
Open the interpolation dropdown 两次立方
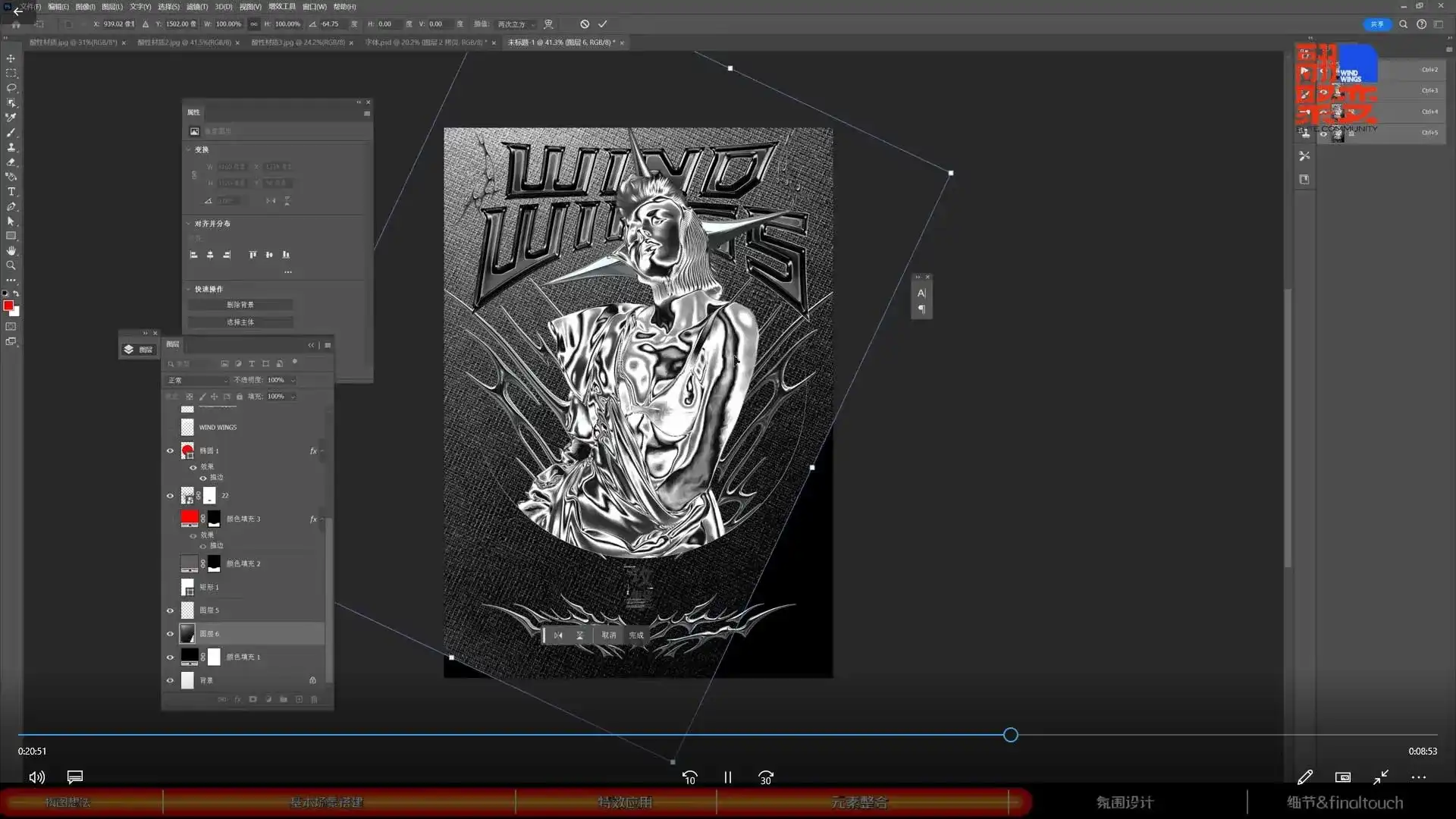[516, 24]
